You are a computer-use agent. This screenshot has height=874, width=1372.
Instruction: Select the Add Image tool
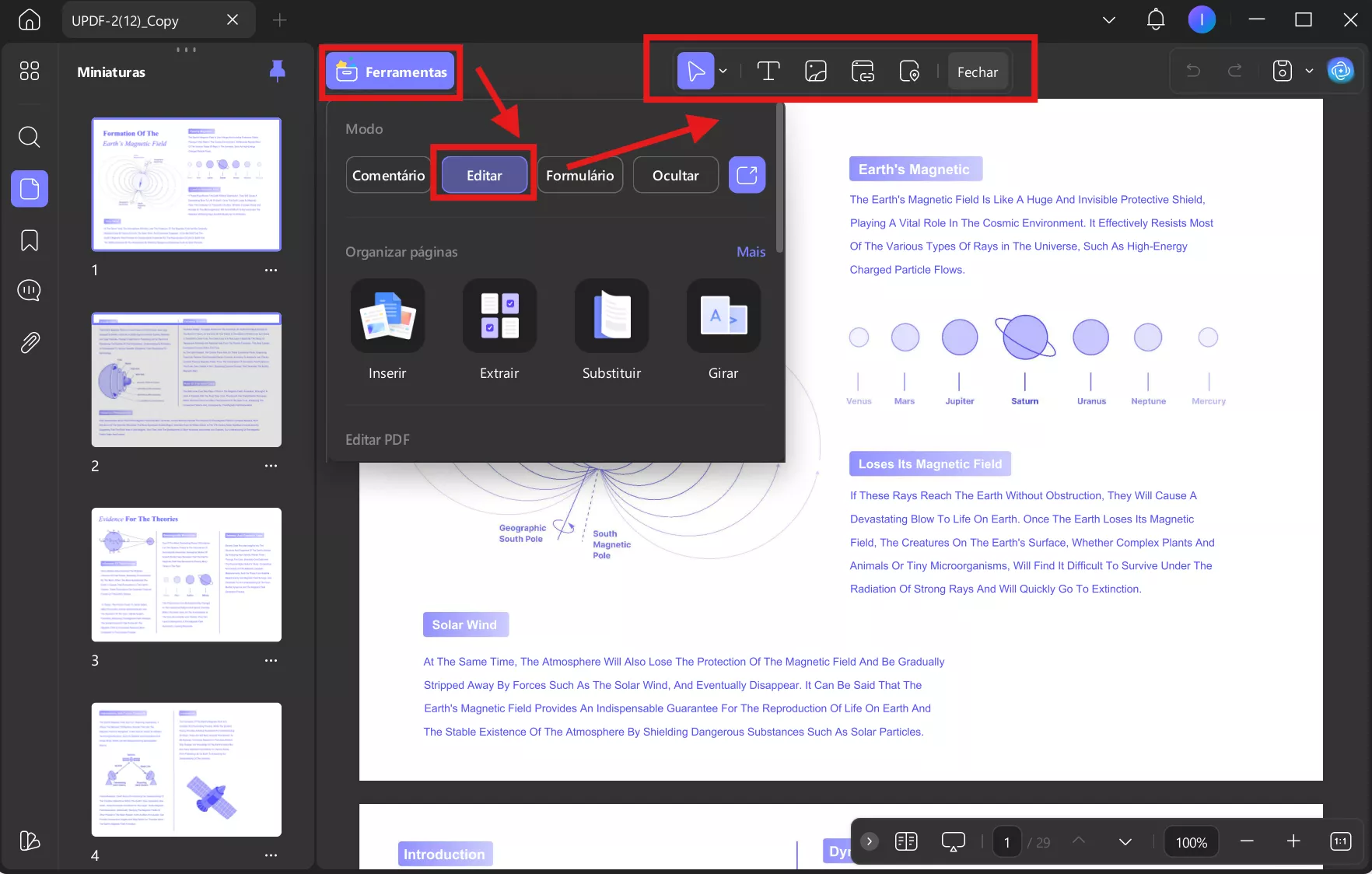(x=815, y=71)
